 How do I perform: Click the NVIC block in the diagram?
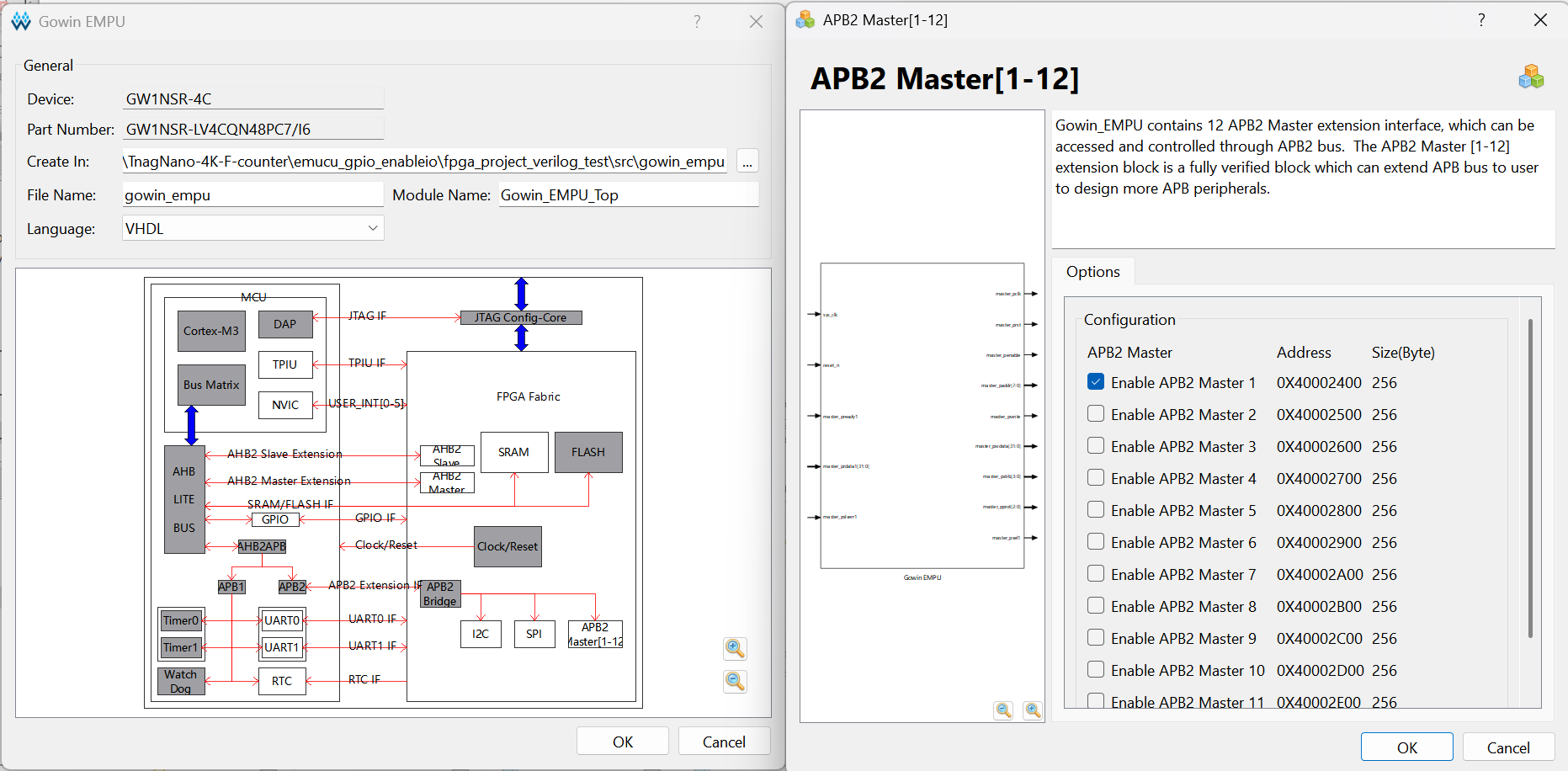tap(285, 405)
